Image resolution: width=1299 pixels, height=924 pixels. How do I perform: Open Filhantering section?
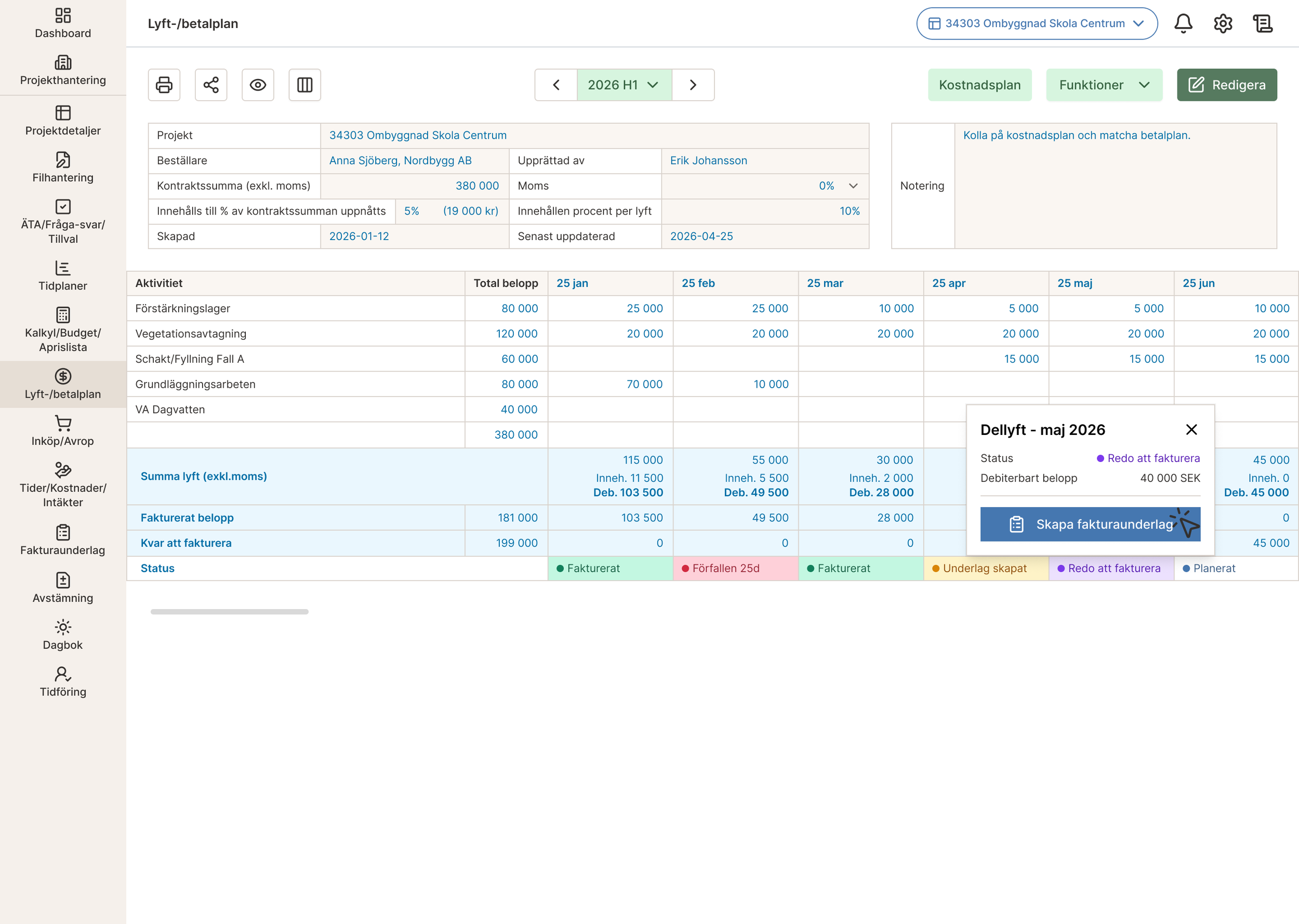click(63, 168)
